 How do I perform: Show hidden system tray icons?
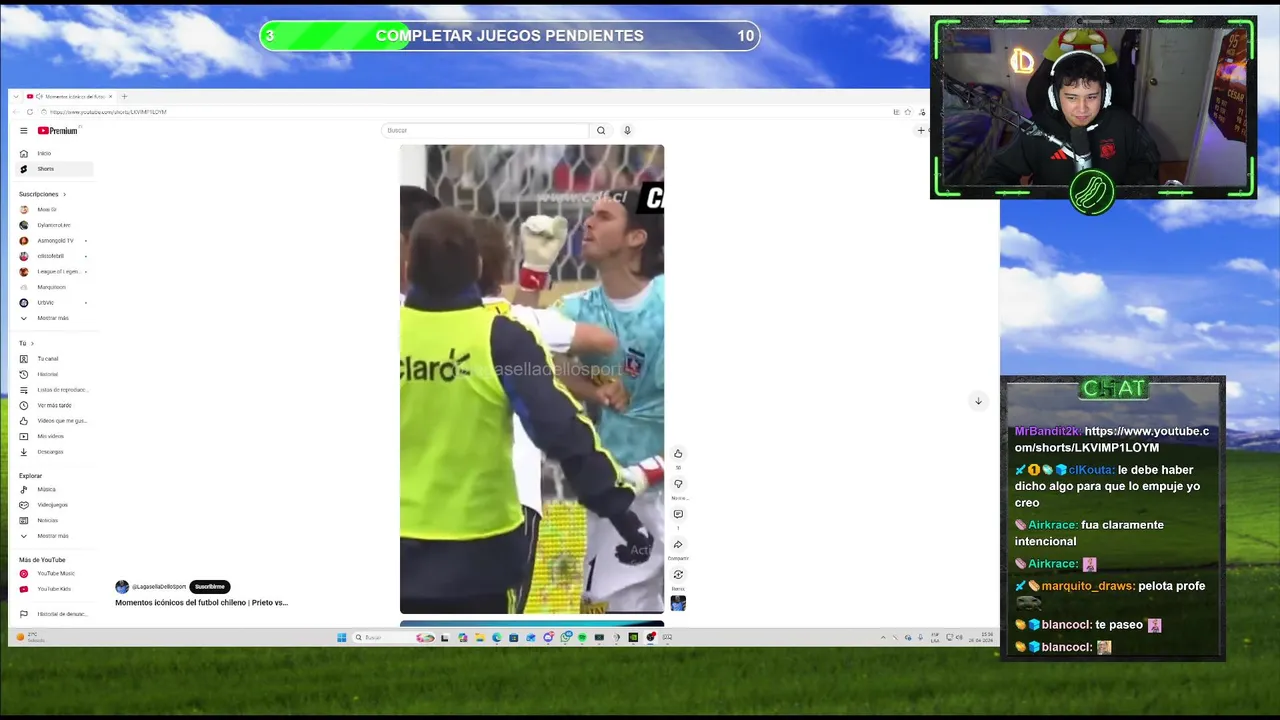tap(883, 637)
